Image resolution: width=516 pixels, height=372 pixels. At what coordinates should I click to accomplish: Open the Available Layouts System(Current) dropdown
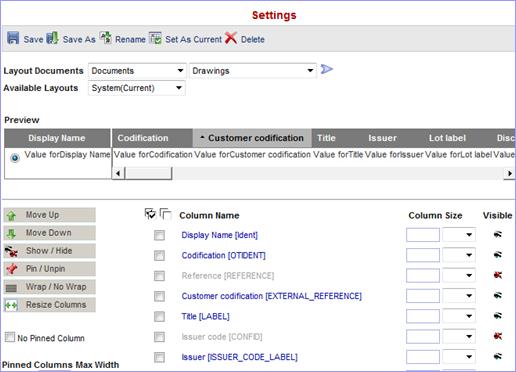click(x=137, y=88)
